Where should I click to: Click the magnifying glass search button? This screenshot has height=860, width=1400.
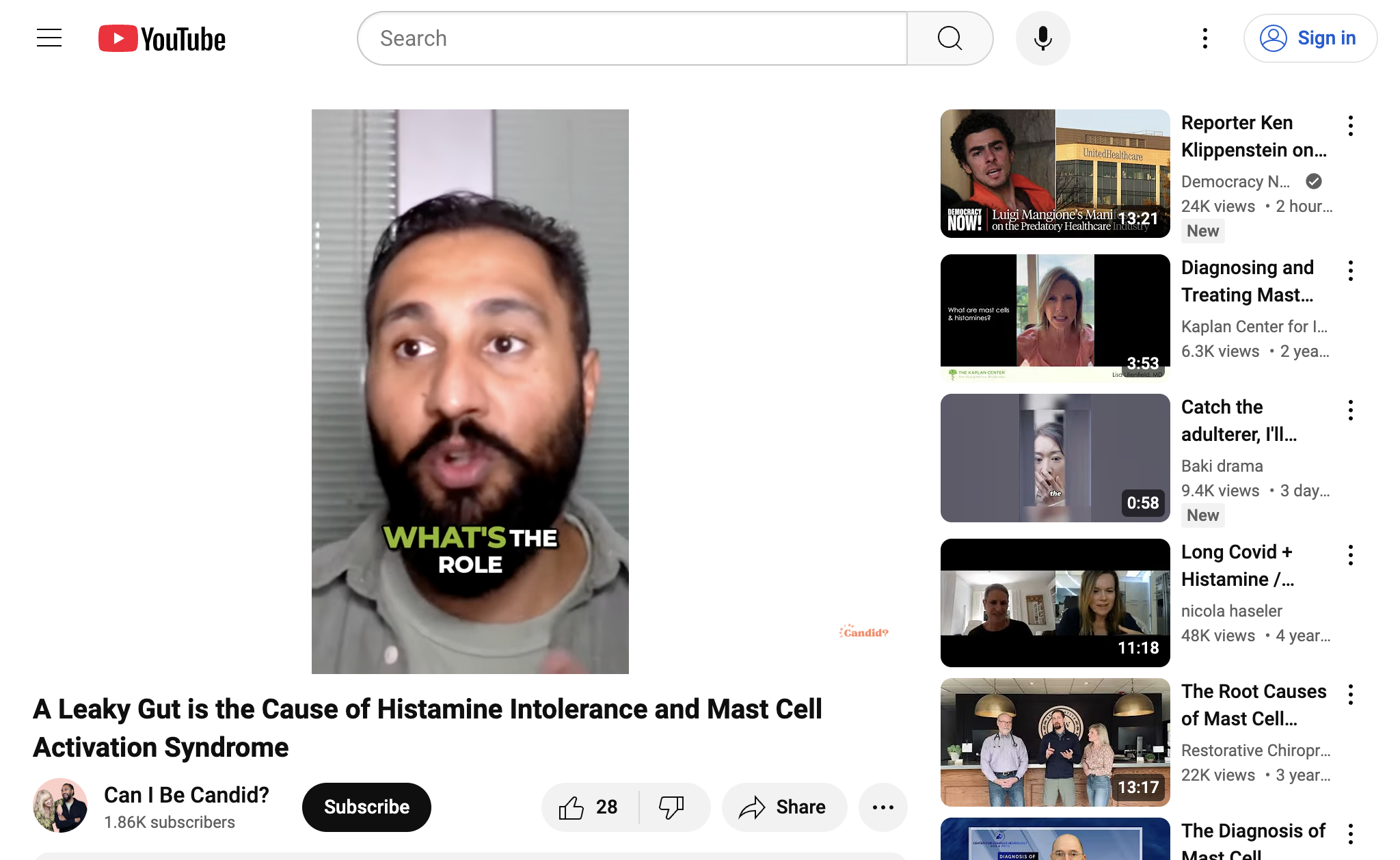pos(950,38)
